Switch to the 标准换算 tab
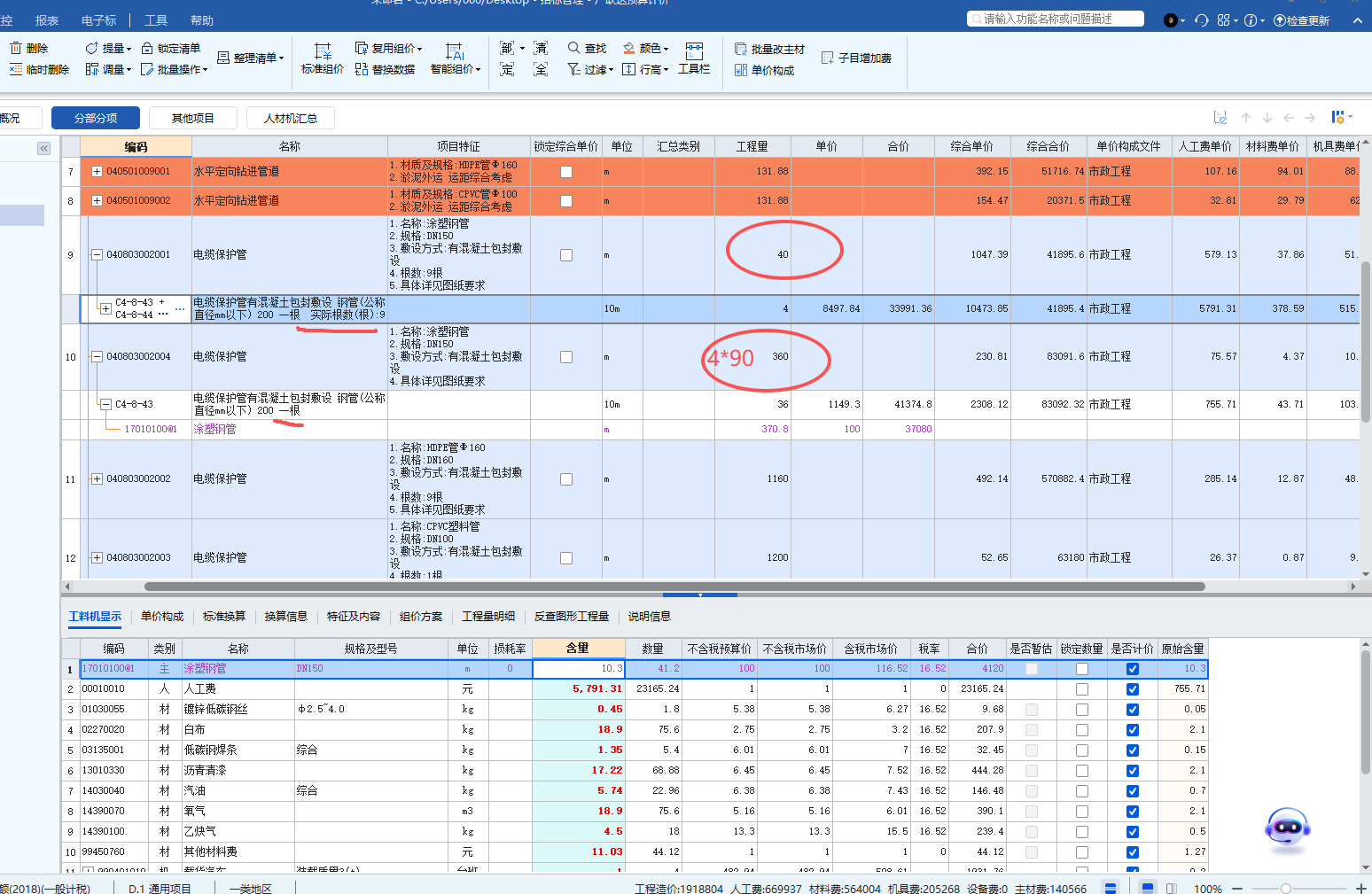Image resolution: width=1372 pixels, height=894 pixels. tap(224, 617)
